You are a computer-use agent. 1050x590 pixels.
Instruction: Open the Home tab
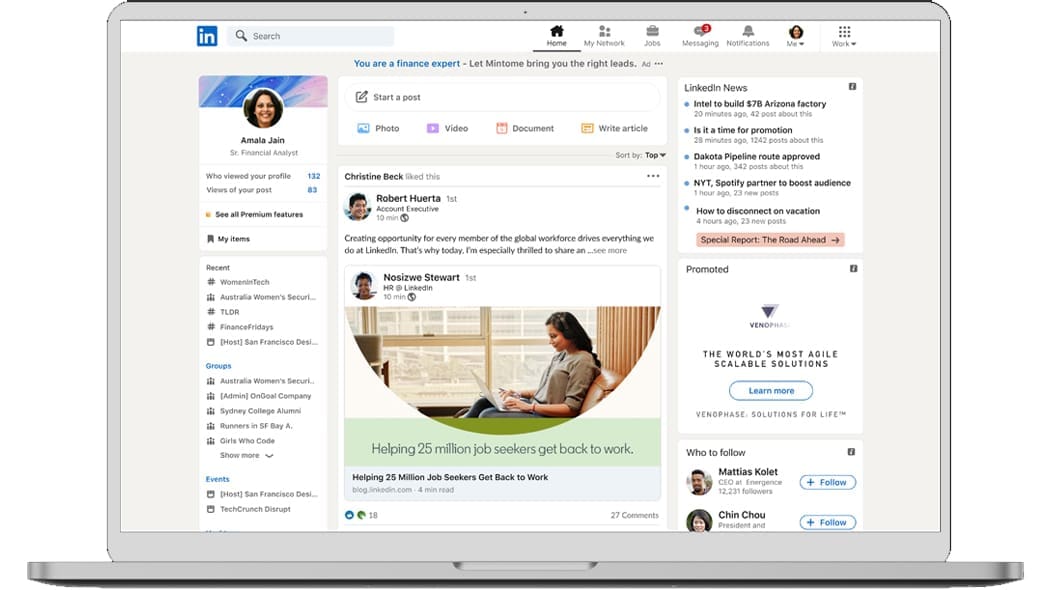point(556,36)
